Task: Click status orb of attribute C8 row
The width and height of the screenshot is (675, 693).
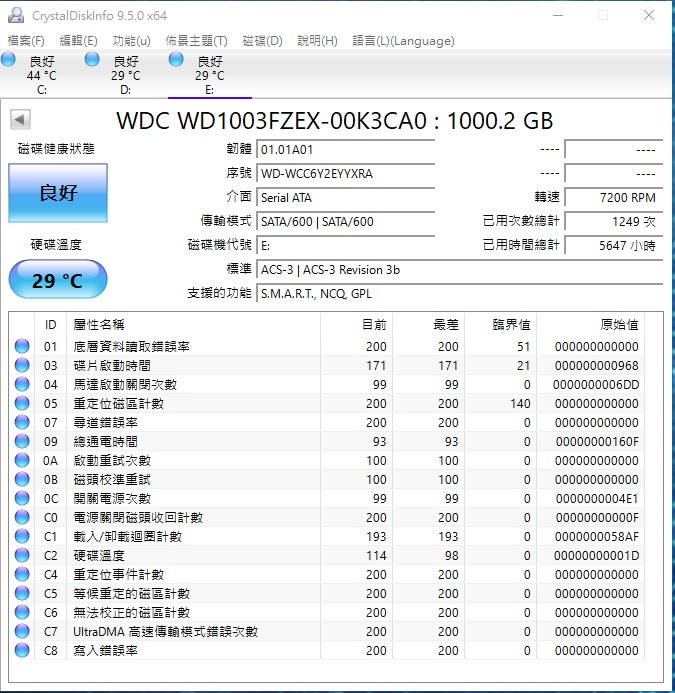Action: (x=22, y=650)
